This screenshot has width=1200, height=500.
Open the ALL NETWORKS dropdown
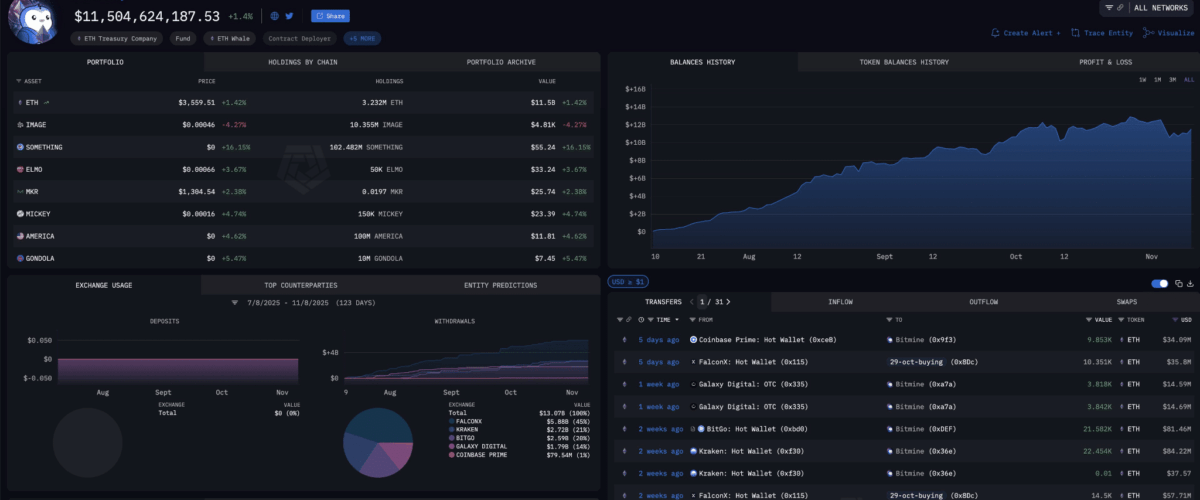click(1161, 8)
